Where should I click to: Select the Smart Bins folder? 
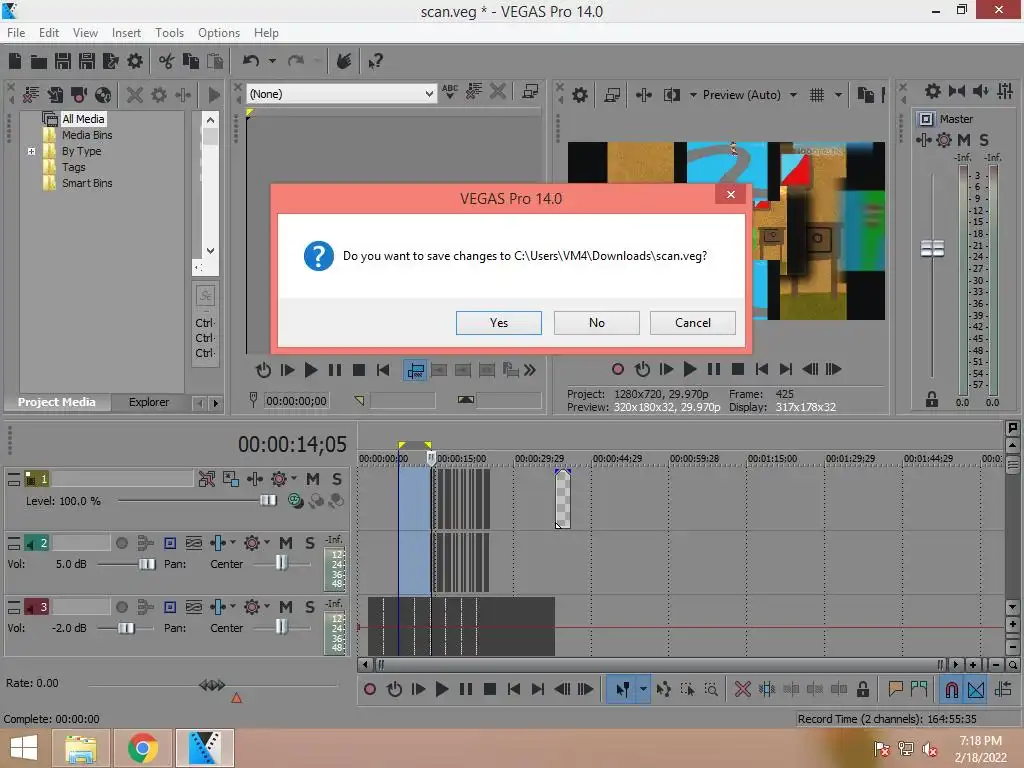(x=87, y=183)
